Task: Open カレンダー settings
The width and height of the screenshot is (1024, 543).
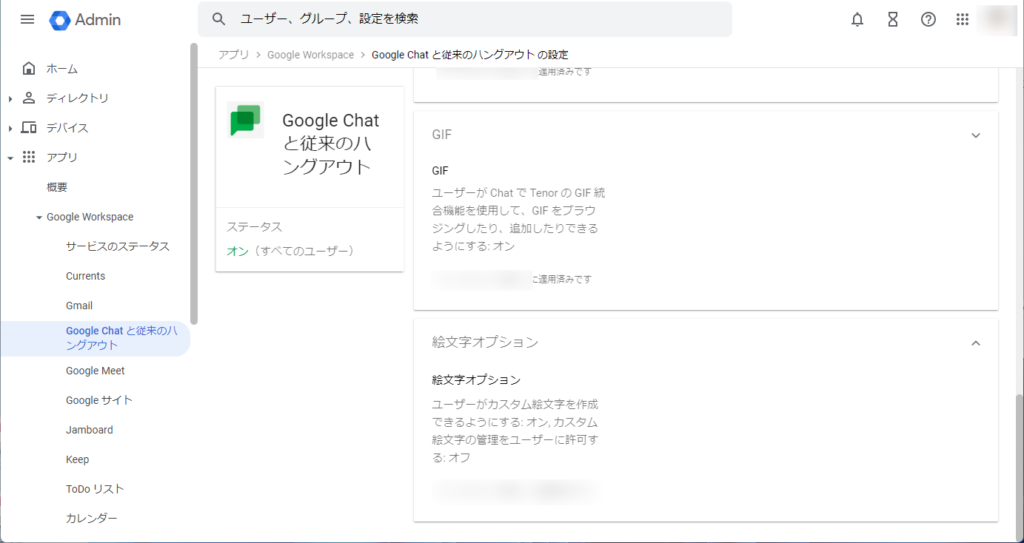Action: [91, 518]
